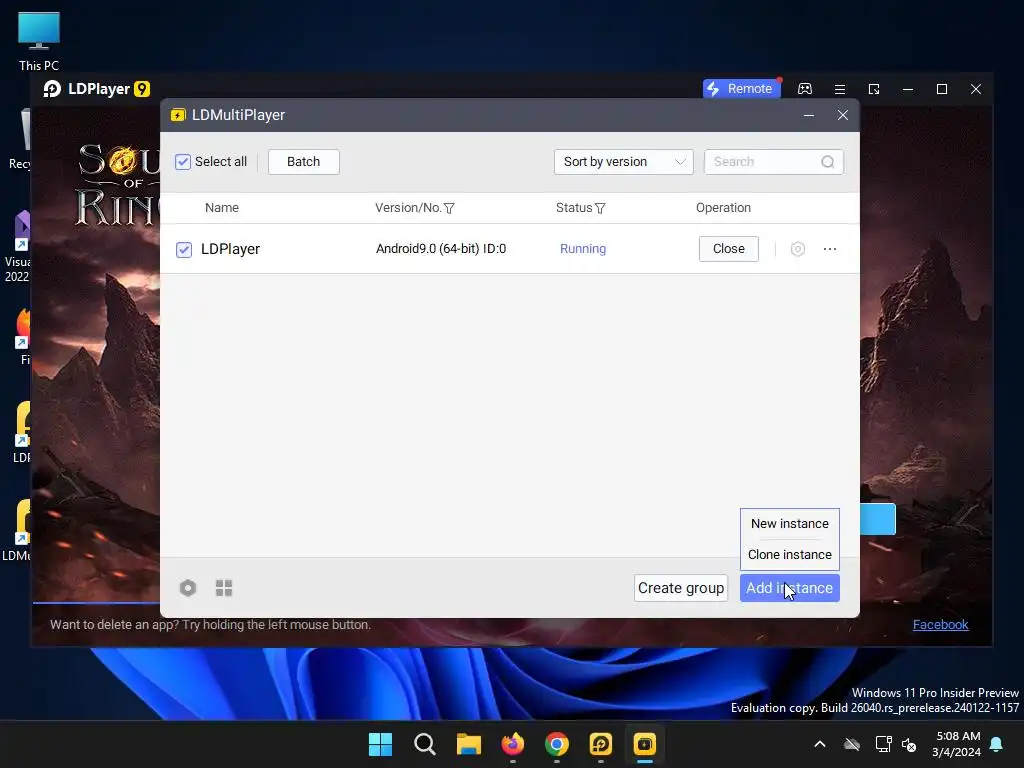Open LDMultiPlayer settings gear at bottom-left
1024x768 pixels.
click(188, 588)
